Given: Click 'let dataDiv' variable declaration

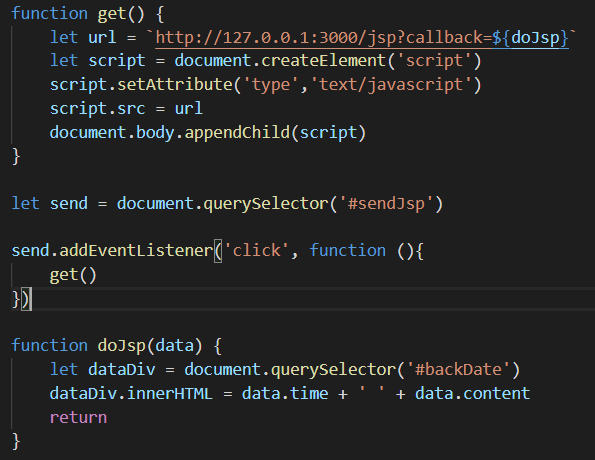Looking at the screenshot, I should [102, 370].
